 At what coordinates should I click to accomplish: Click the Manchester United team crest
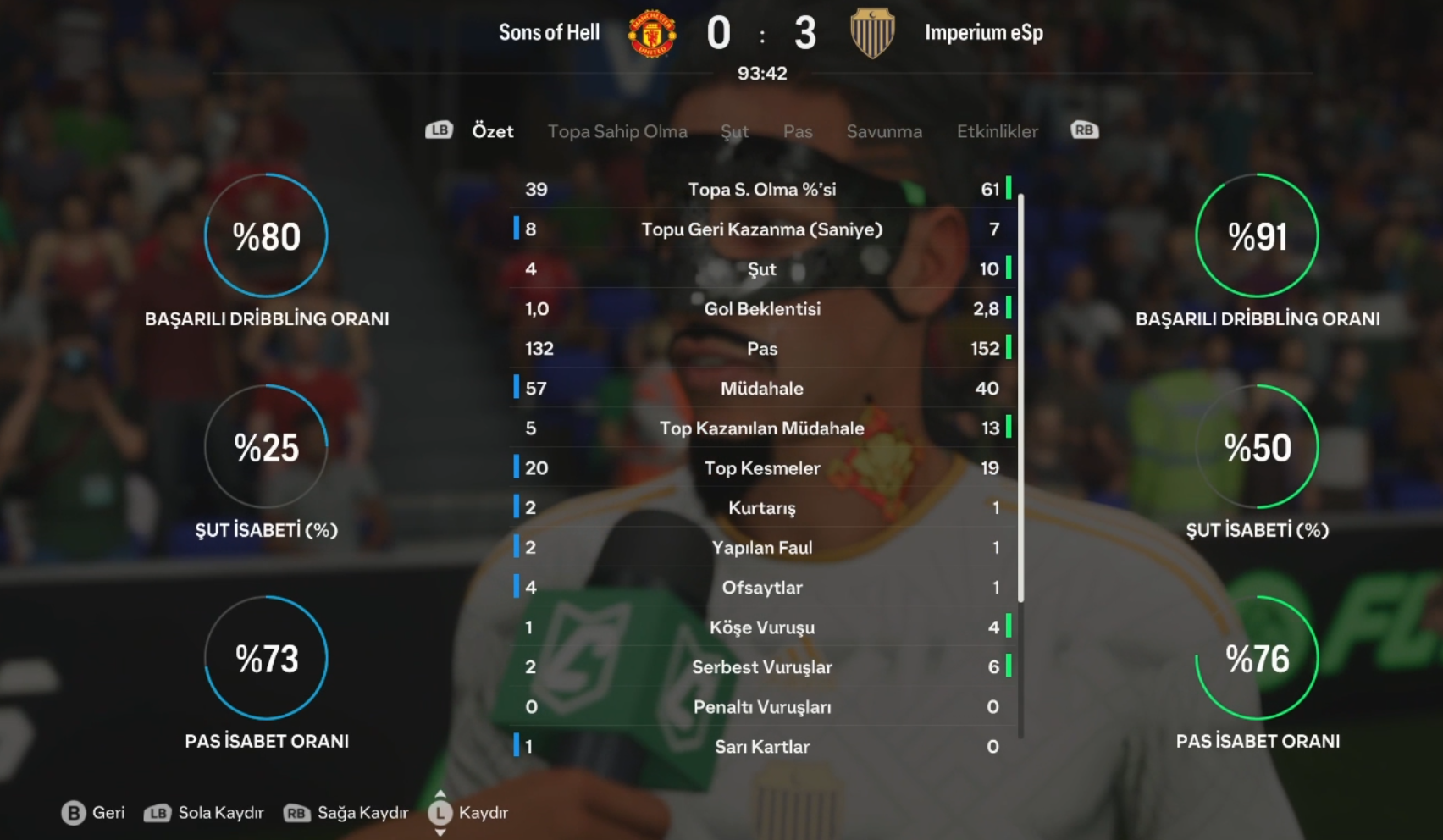652,34
